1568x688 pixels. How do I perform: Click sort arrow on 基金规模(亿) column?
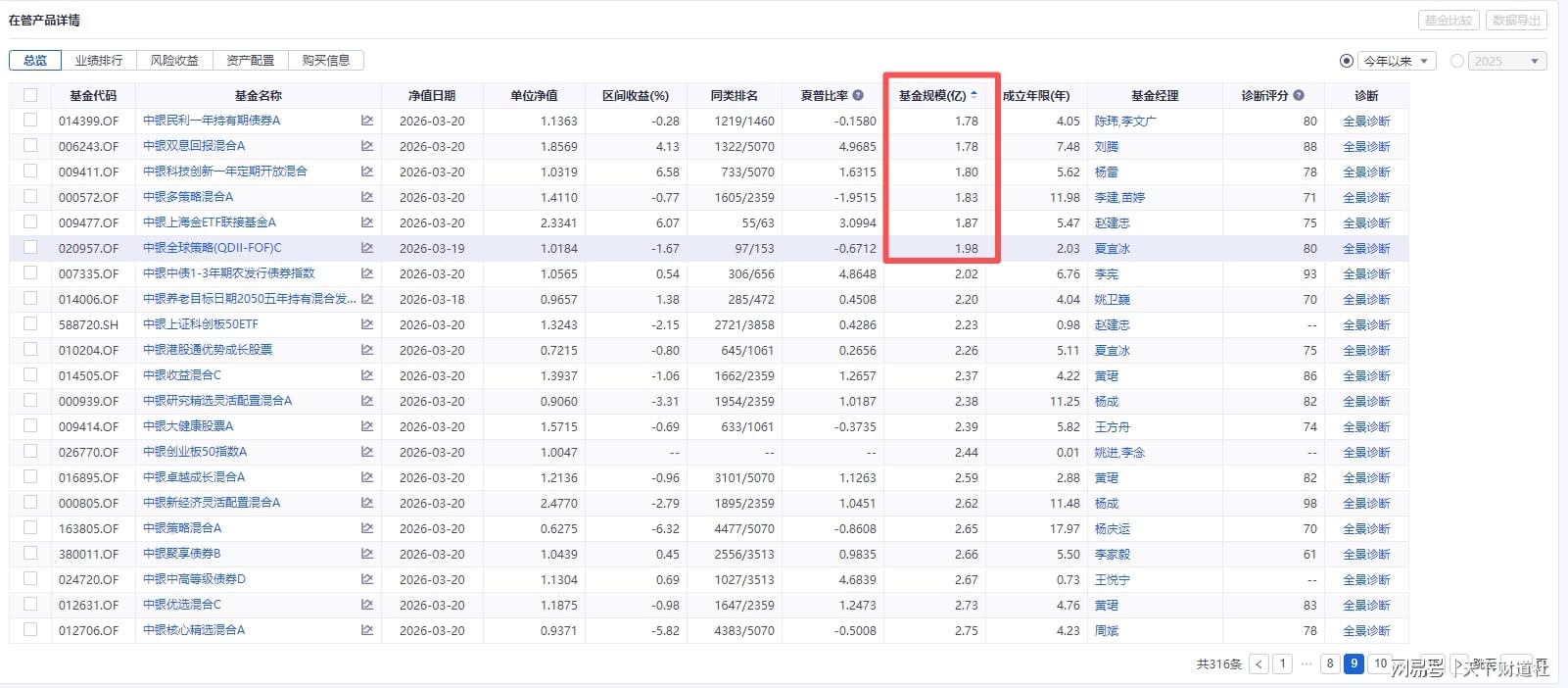(x=974, y=95)
